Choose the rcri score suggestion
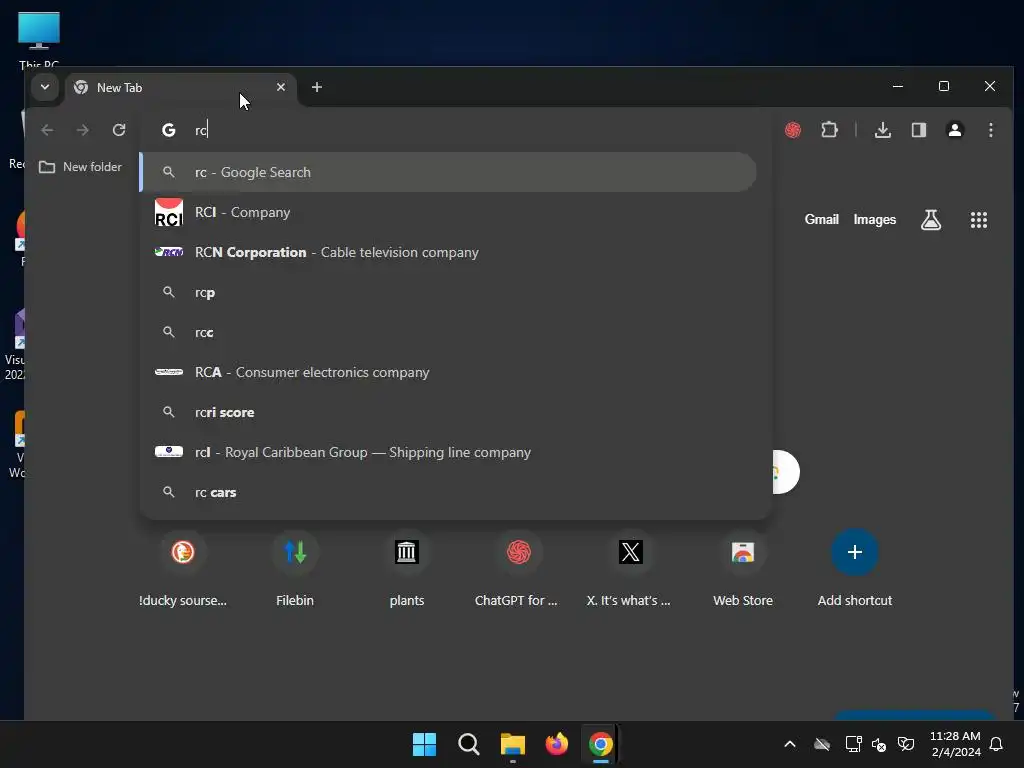The width and height of the screenshot is (1024, 768). 449,412
